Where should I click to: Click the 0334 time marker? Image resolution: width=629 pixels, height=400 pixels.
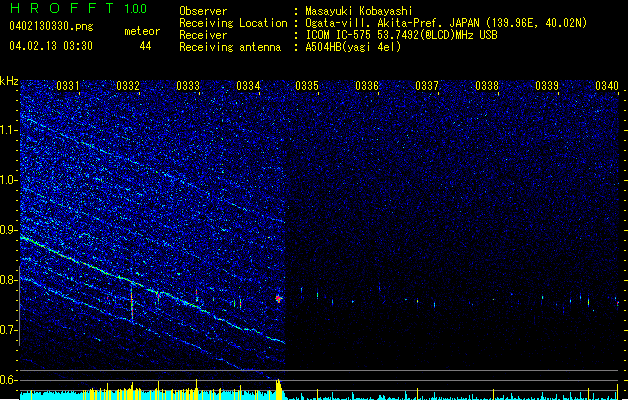pos(248,86)
